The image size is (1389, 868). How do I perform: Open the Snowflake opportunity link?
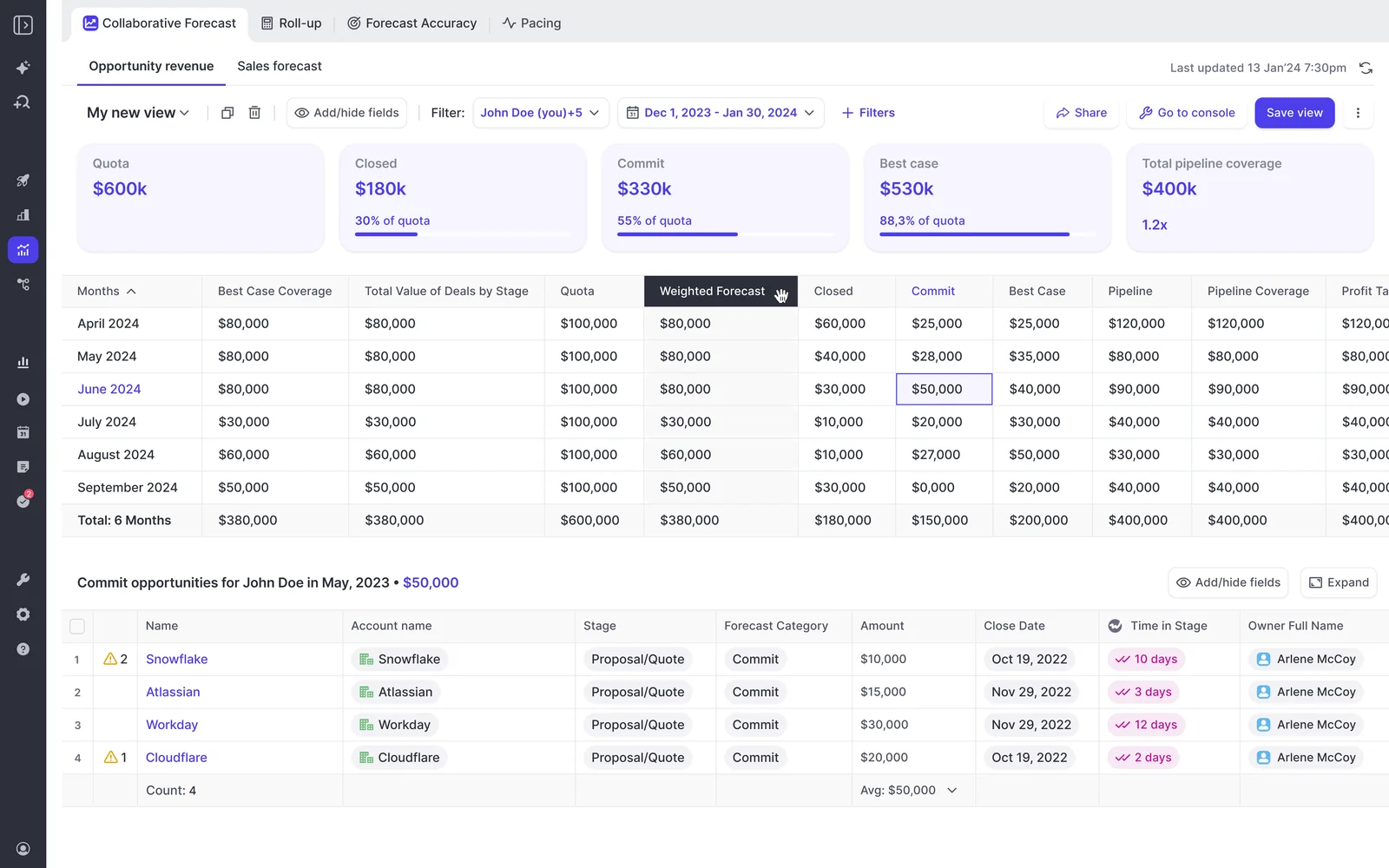(177, 659)
